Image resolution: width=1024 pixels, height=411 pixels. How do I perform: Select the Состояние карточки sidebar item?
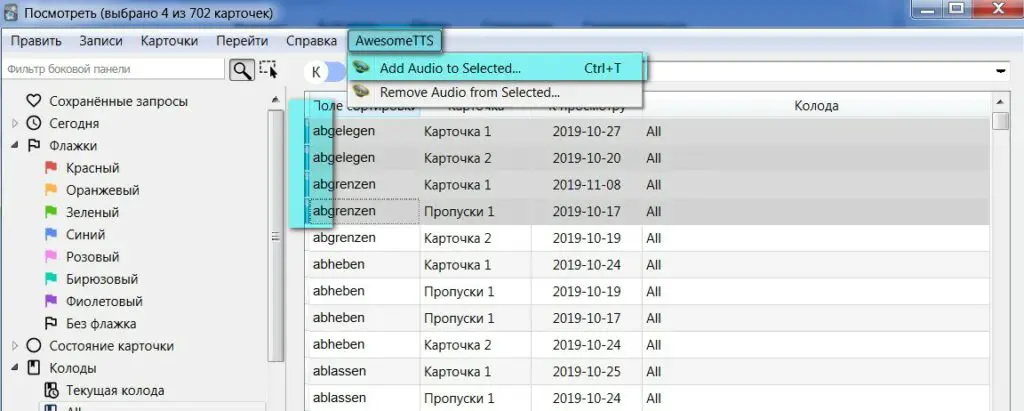(99, 346)
